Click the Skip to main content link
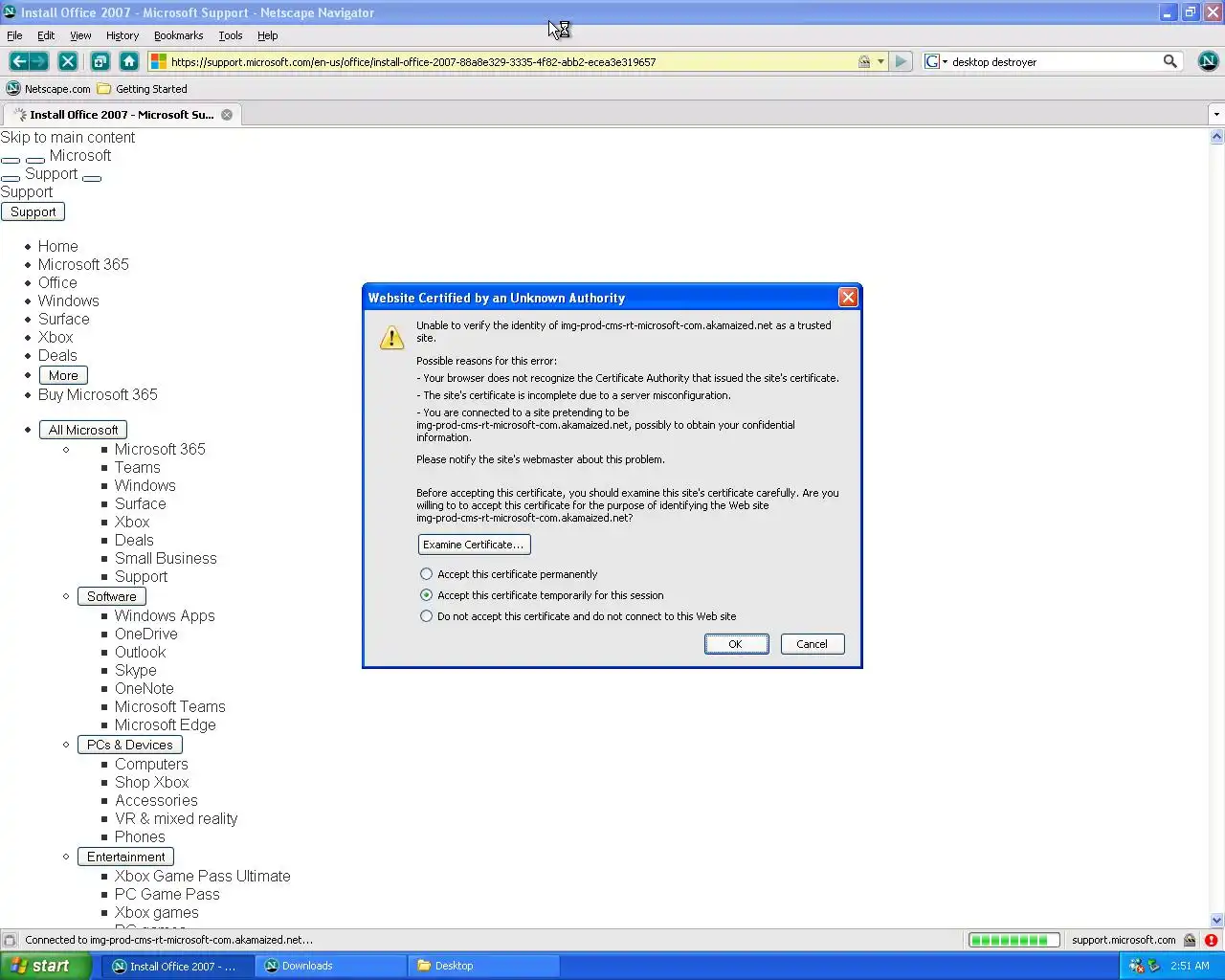Screen dimensions: 1225x980 [67, 137]
